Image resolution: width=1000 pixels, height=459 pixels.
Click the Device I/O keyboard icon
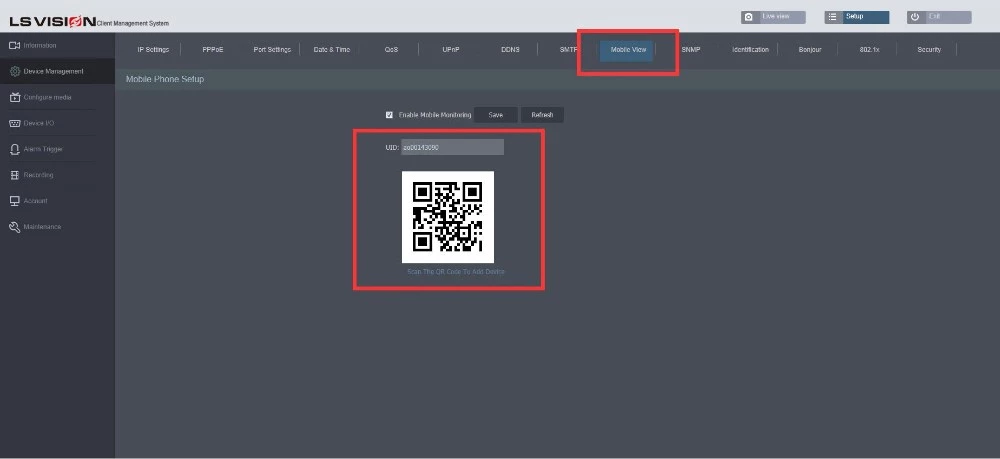(15, 123)
